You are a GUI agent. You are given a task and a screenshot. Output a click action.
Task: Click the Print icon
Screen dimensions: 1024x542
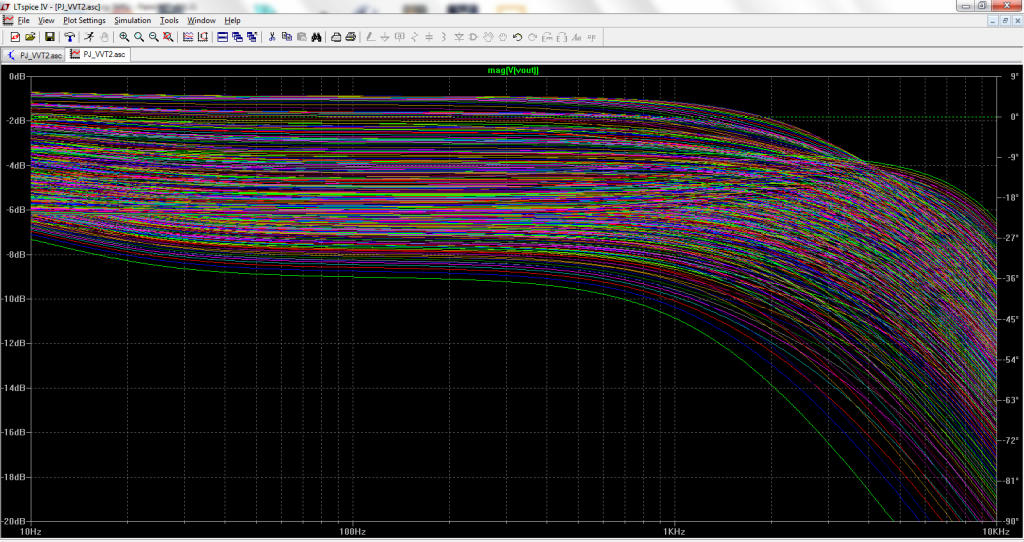pyautogui.click(x=351, y=37)
